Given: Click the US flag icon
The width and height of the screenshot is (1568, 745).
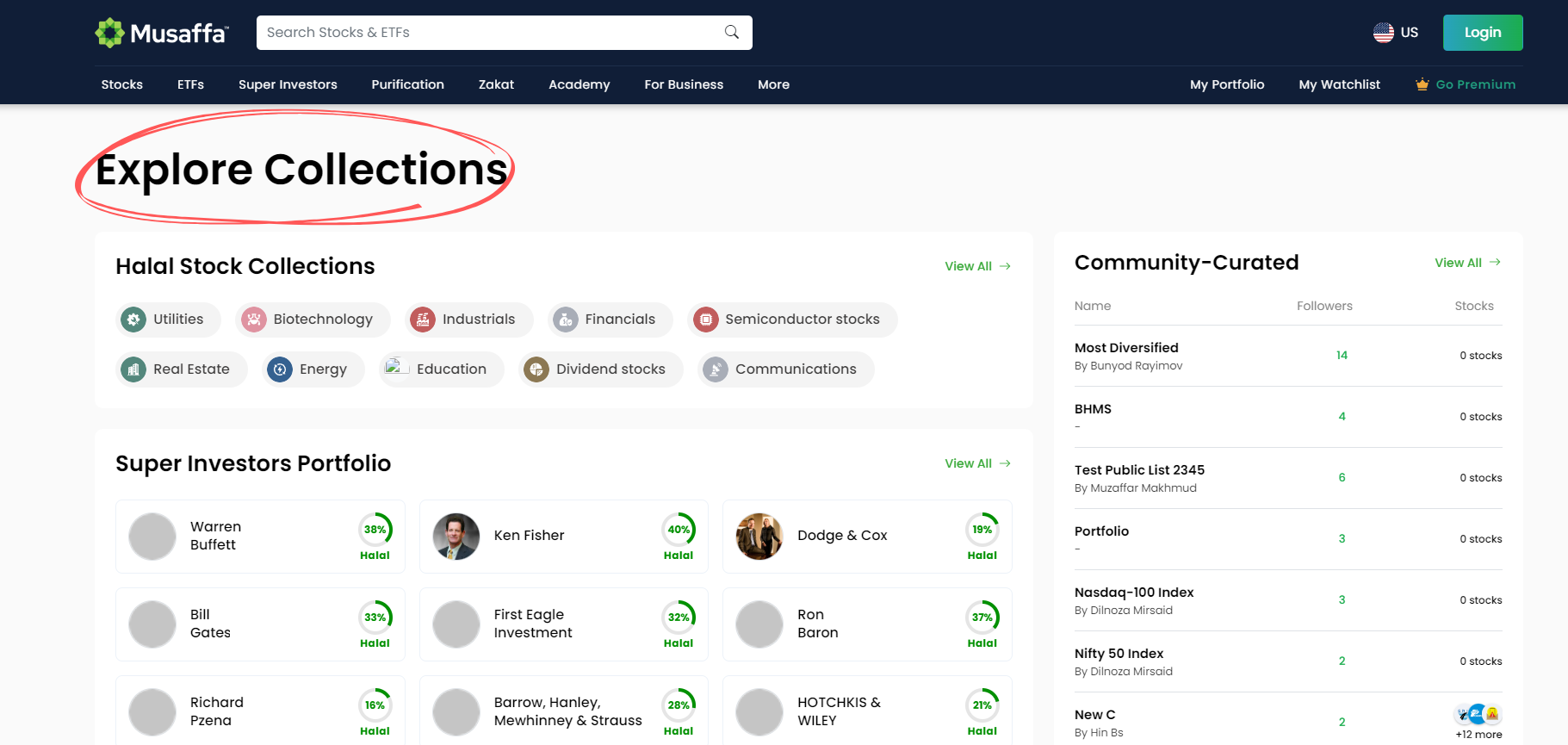Looking at the screenshot, I should coord(1383,33).
